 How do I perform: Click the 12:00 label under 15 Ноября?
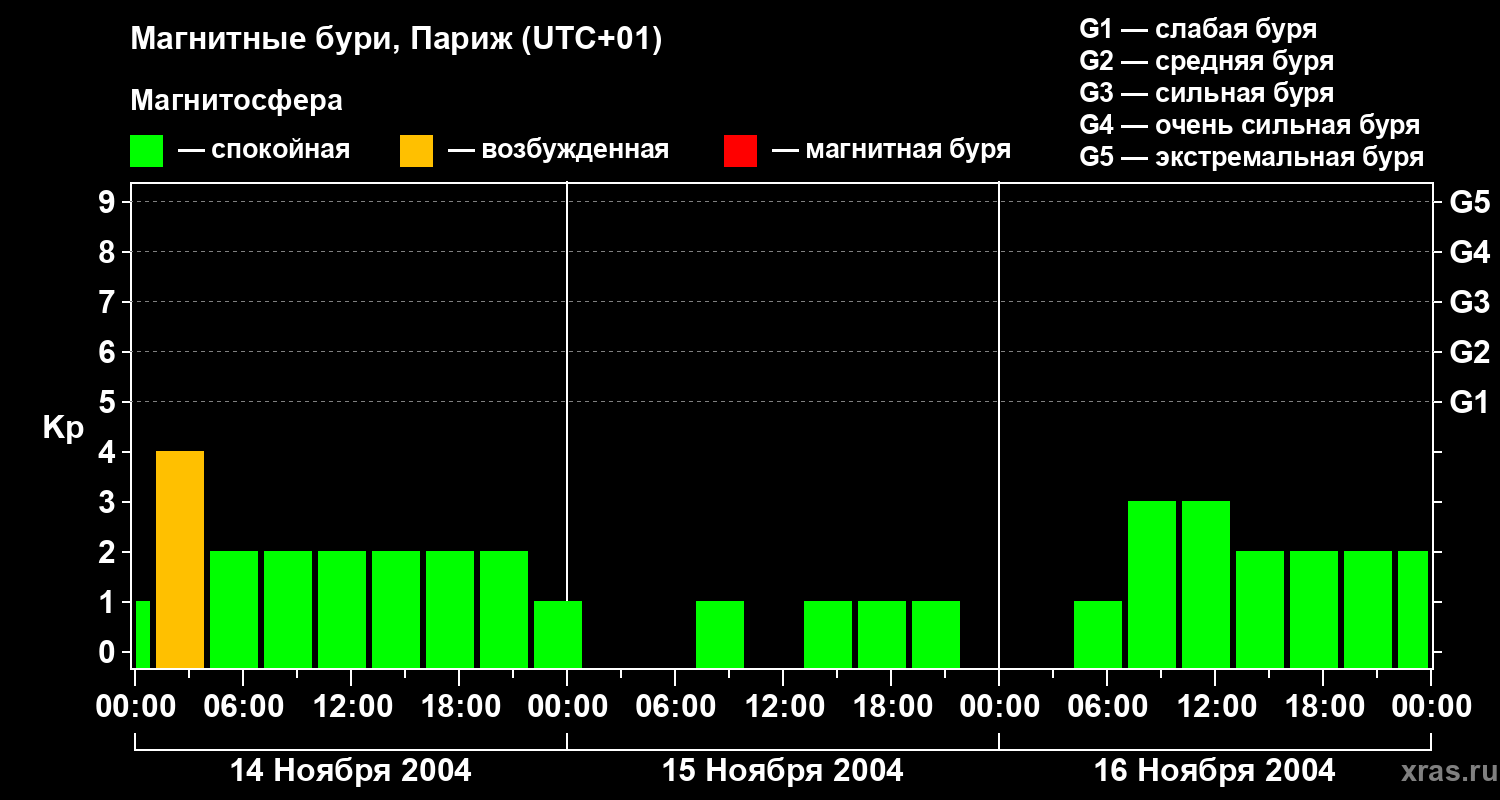[x=783, y=706]
